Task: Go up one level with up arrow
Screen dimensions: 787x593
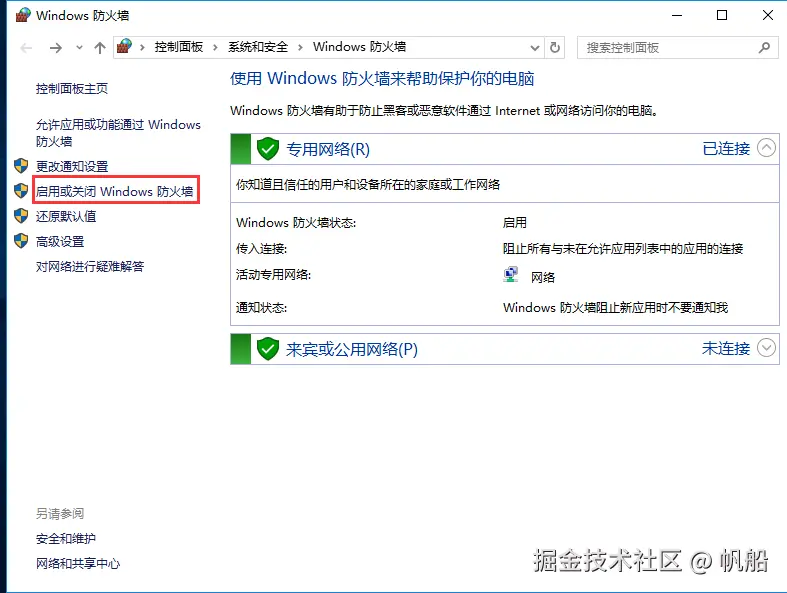Action: [100, 48]
